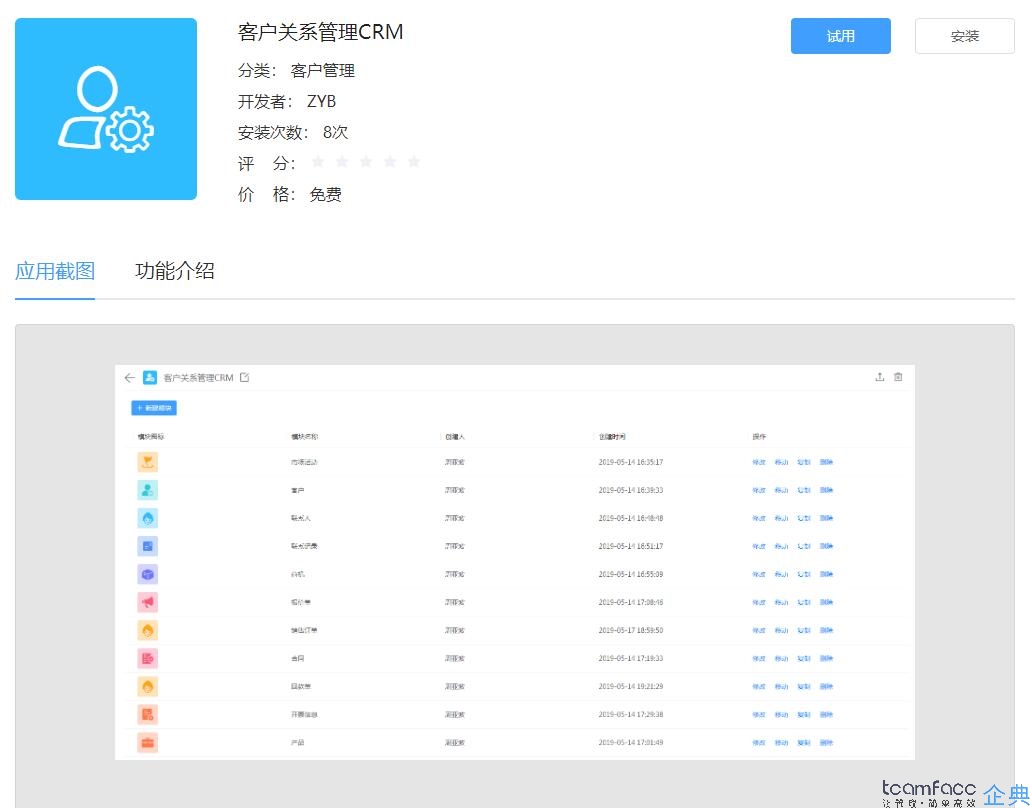1032x808 pixels.
Task: Click the timestamp 2019-05-17 18:59:50
Action: tap(631, 630)
